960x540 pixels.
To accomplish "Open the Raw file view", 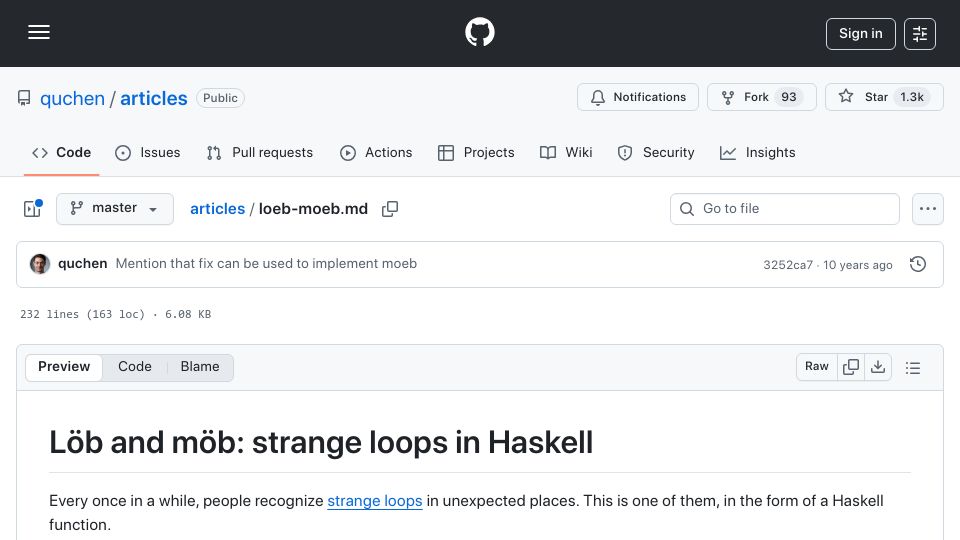I will [817, 366].
